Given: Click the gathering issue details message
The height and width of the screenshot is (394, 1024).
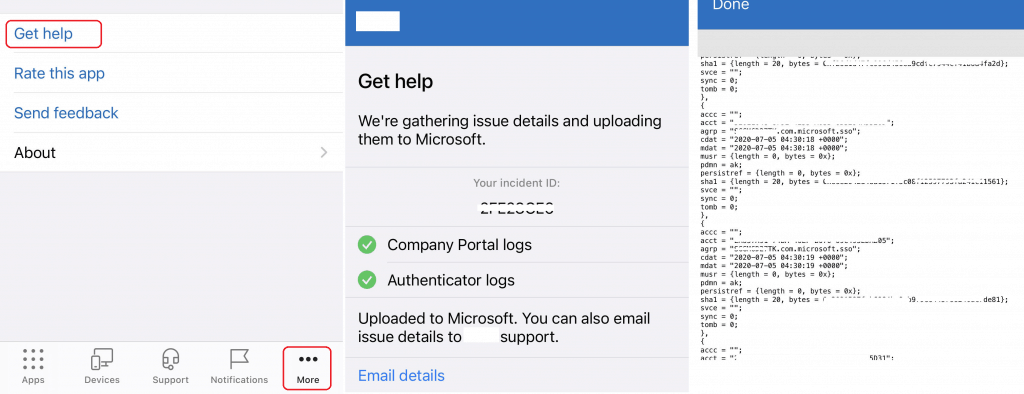Looking at the screenshot, I should (x=509, y=131).
